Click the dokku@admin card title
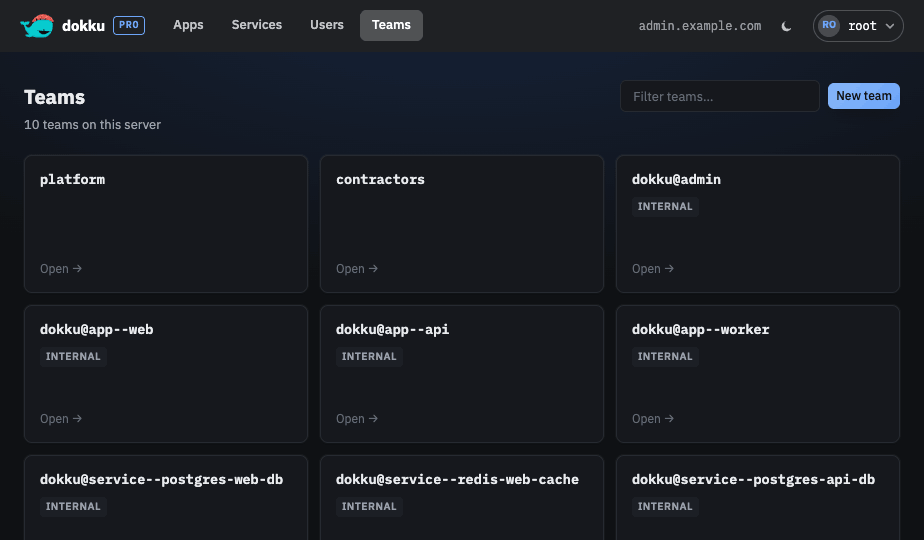 (x=676, y=180)
